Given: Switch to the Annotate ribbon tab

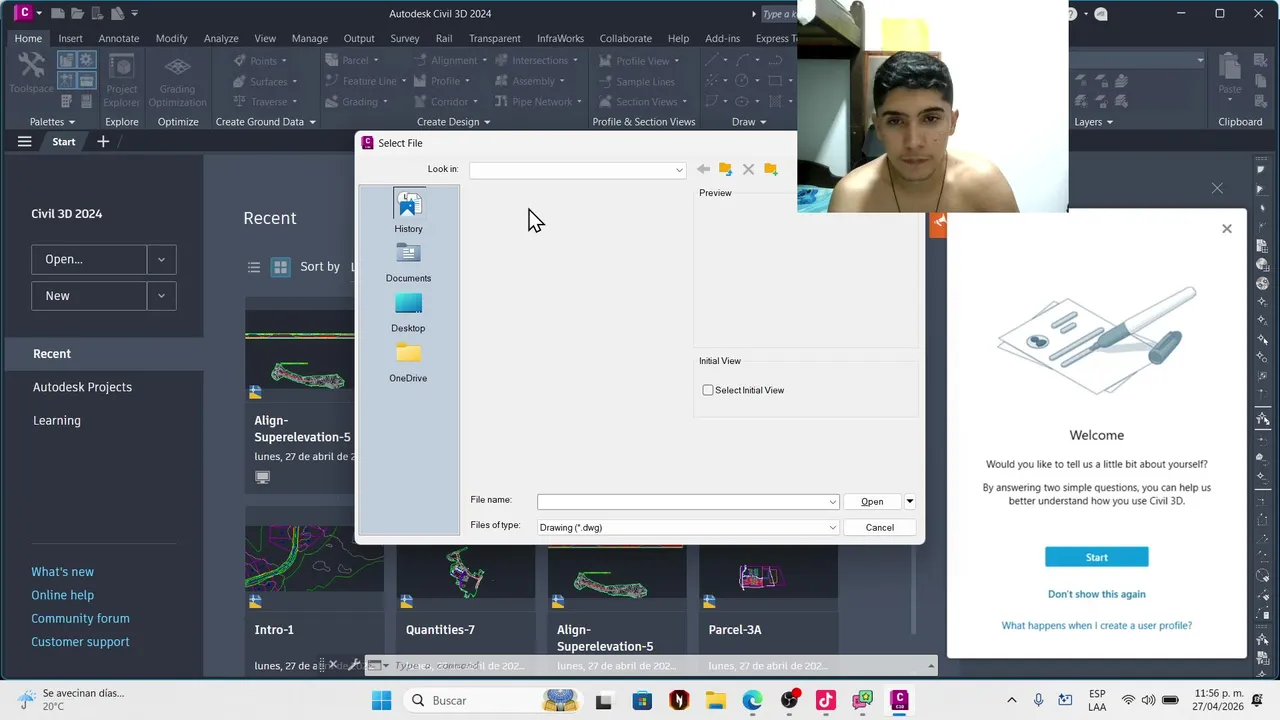Looking at the screenshot, I should (x=119, y=38).
